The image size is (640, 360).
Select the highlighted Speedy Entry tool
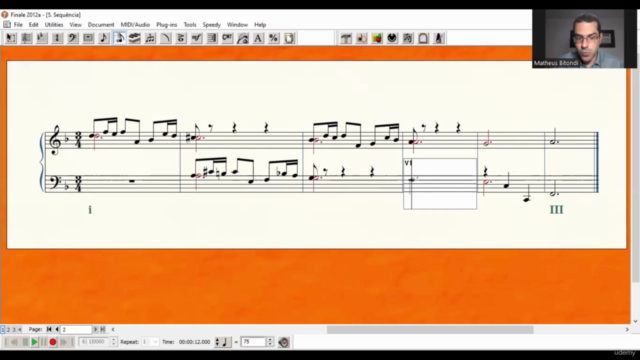[x=119, y=38]
